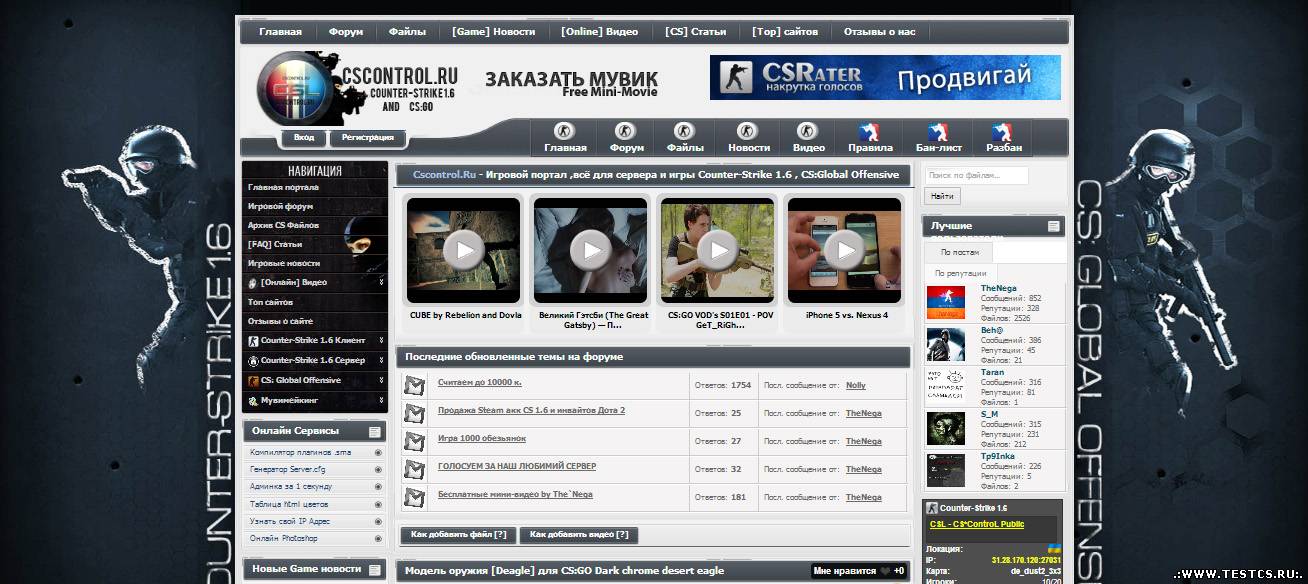Click the envelope icon beside 'Считаем до 10000 к.'
The width and height of the screenshot is (1308, 584).
(415, 385)
